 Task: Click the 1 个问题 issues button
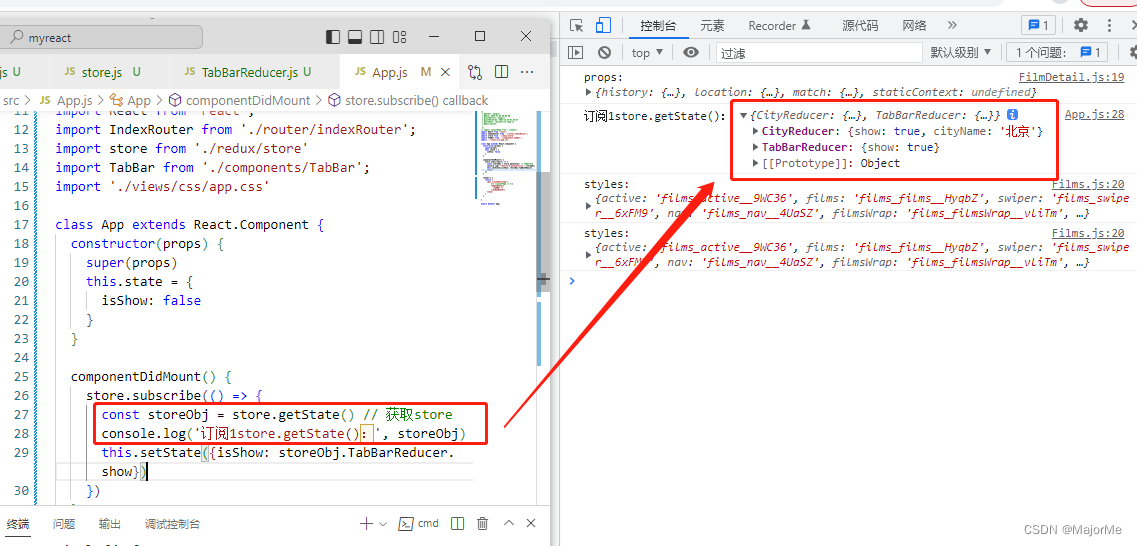1057,52
